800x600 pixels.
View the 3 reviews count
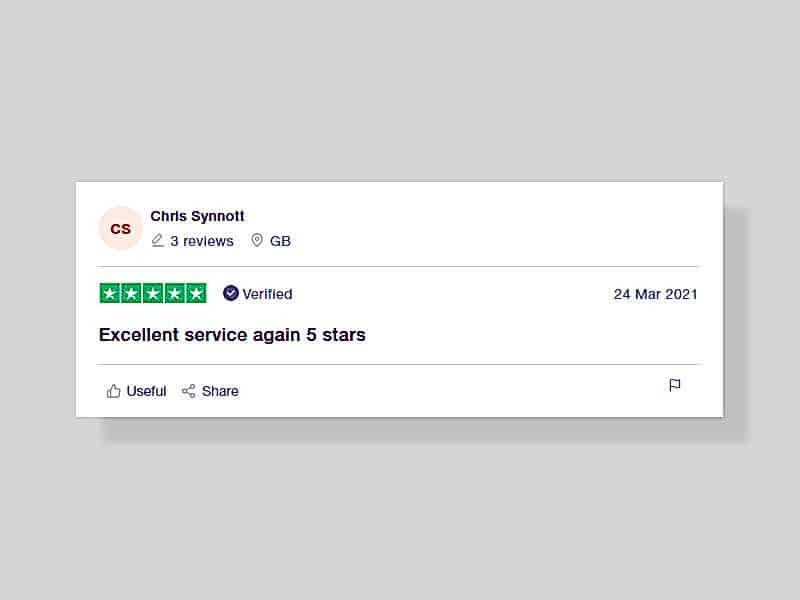(202, 241)
